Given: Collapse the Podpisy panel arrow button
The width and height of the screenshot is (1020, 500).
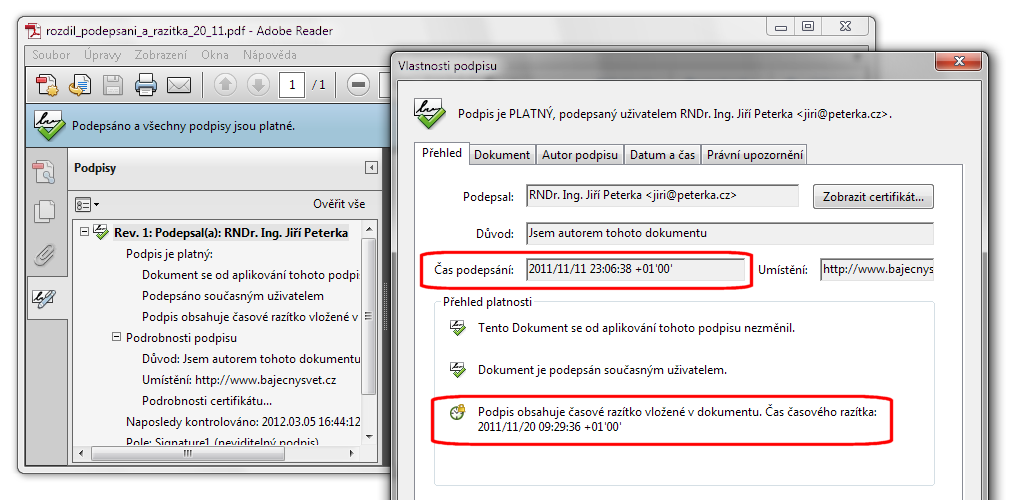Looking at the screenshot, I should 371,168.
